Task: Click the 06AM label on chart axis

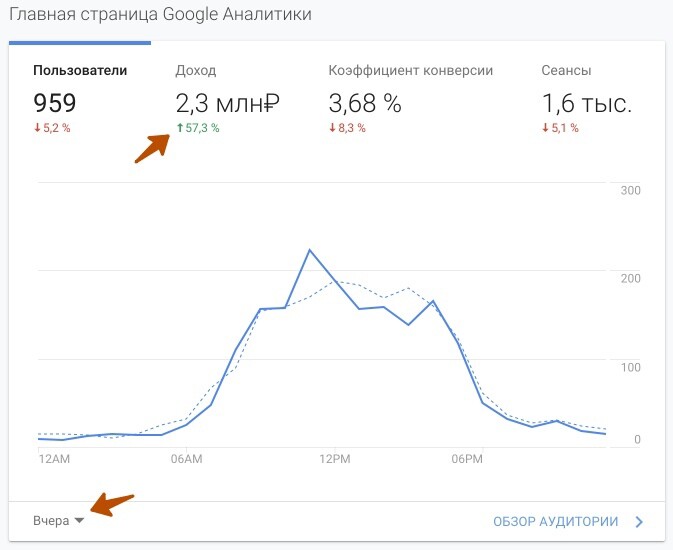Action: click(x=186, y=459)
